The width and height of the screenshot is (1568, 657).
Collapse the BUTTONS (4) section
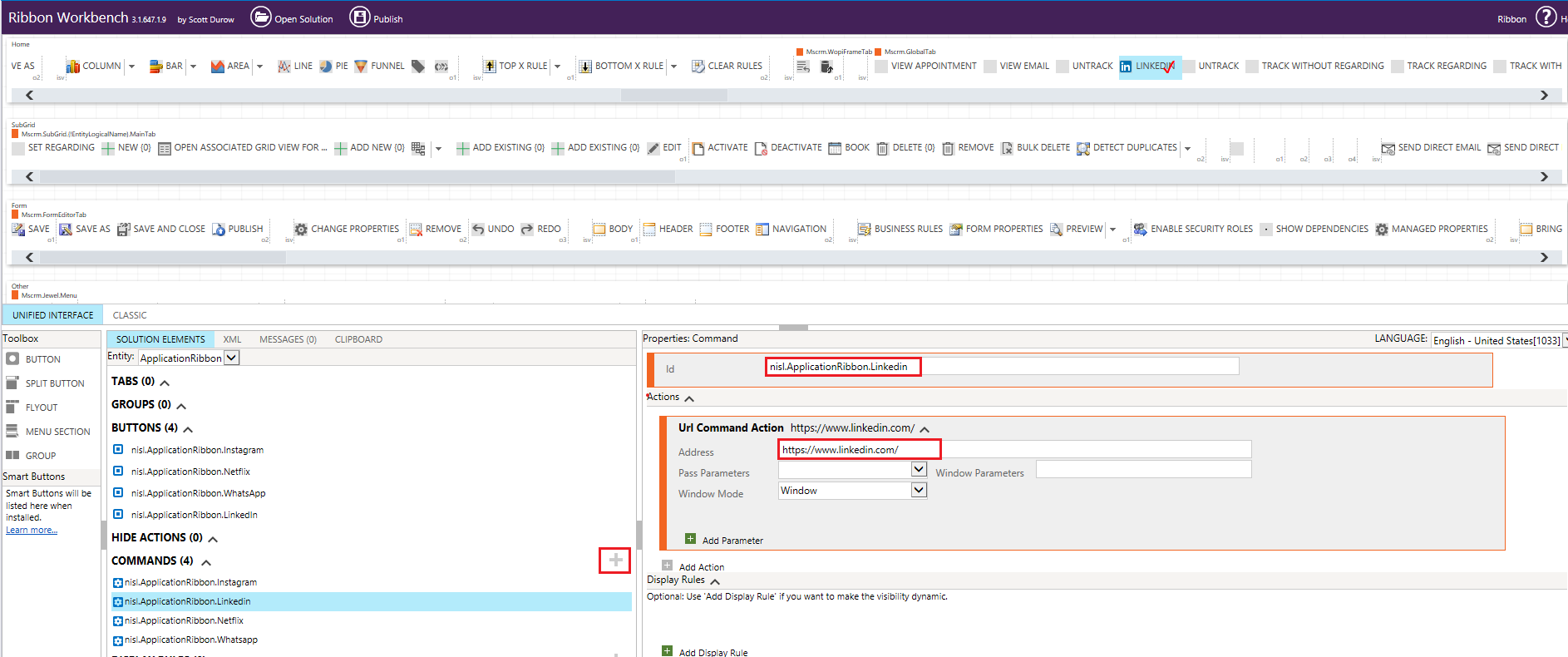pyautogui.click(x=188, y=429)
